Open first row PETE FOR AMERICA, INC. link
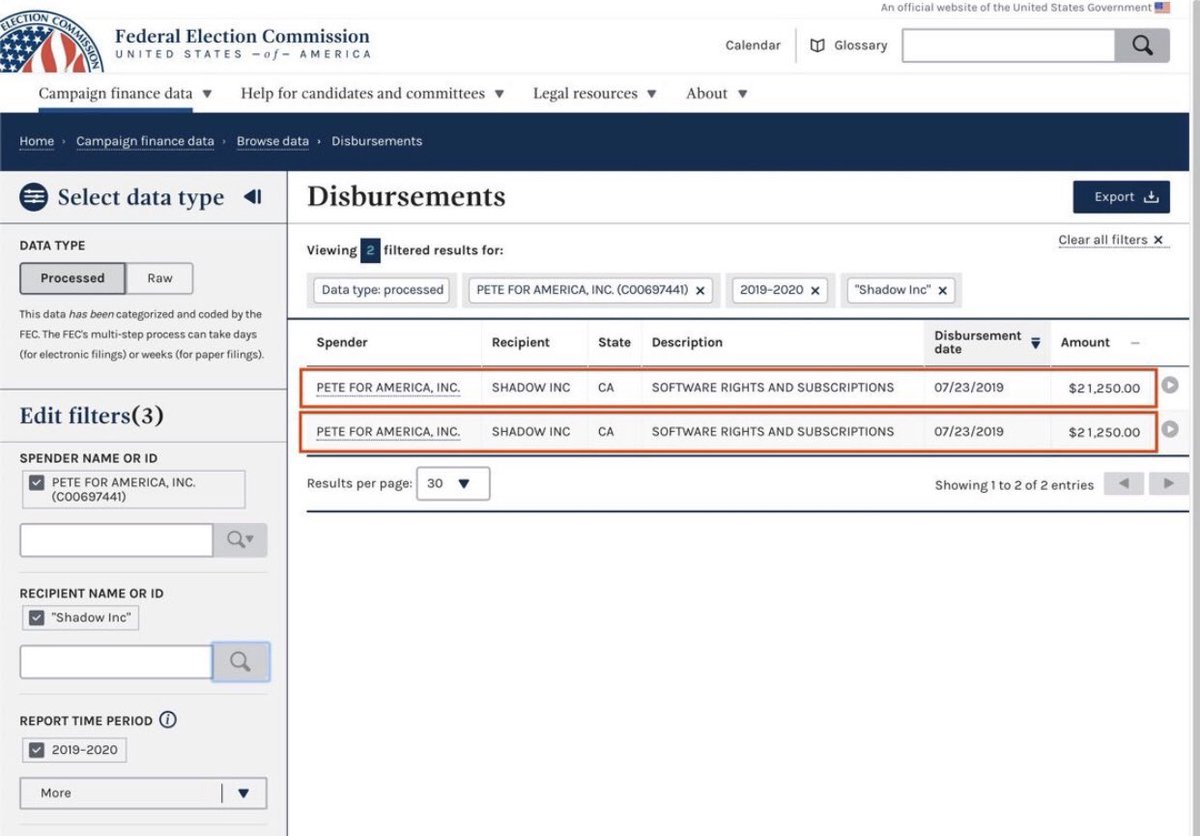 pyautogui.click(x=388, y=387)
